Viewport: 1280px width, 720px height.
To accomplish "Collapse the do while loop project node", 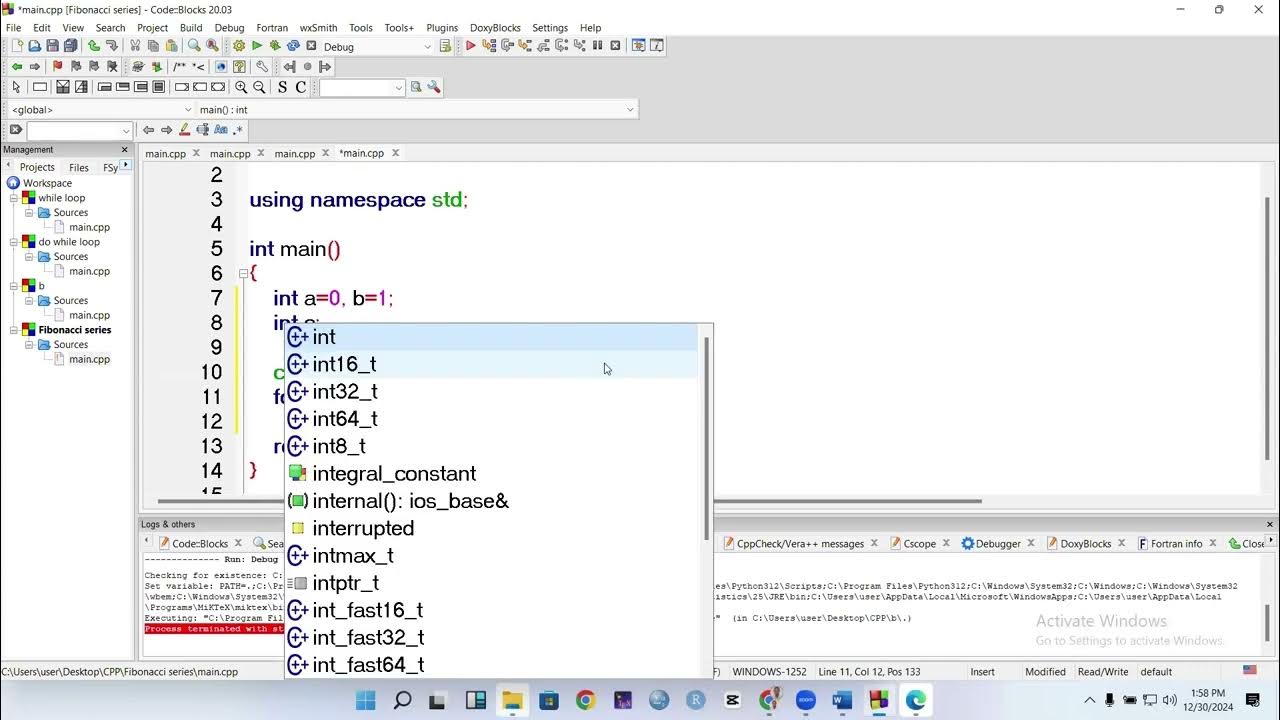I will click(15, 242).
